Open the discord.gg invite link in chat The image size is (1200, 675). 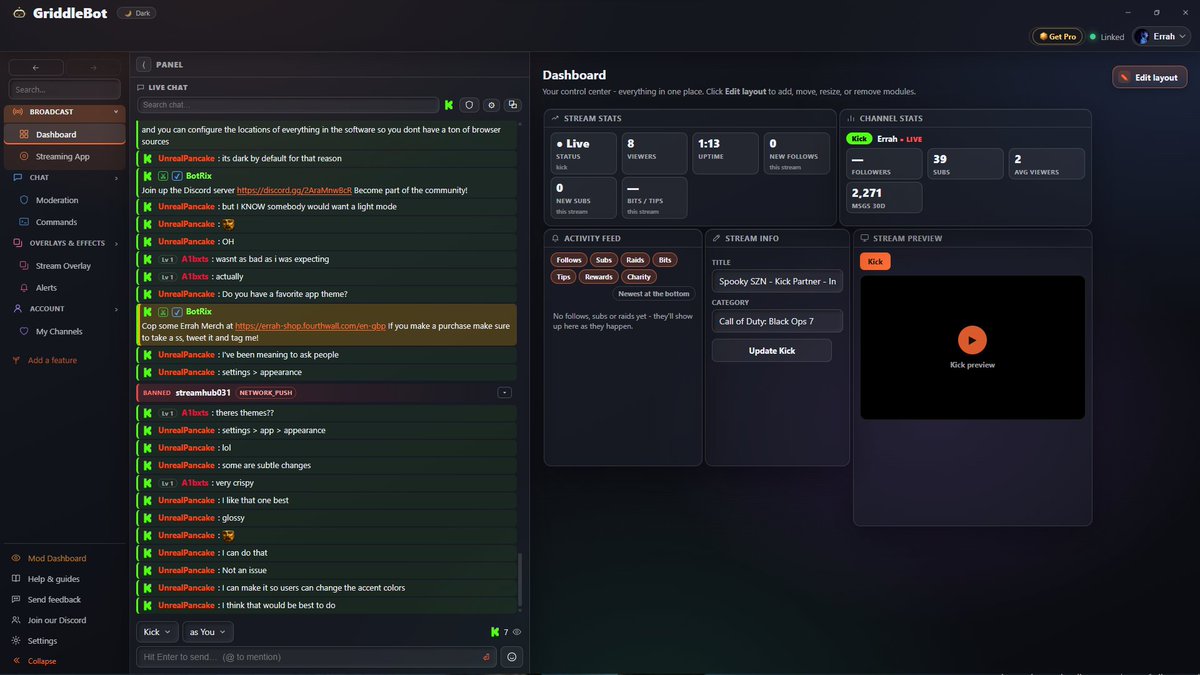[x=294, y=190]
